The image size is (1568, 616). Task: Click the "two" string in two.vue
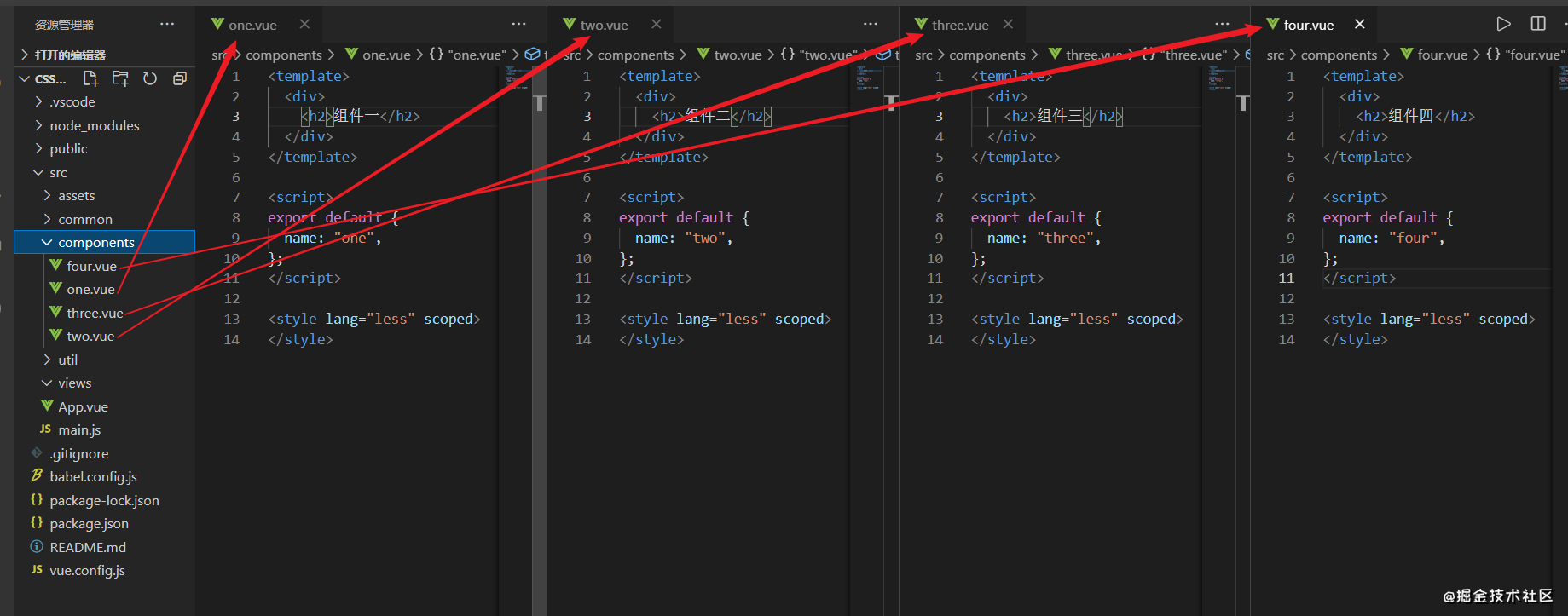click(x=706, y=238)
